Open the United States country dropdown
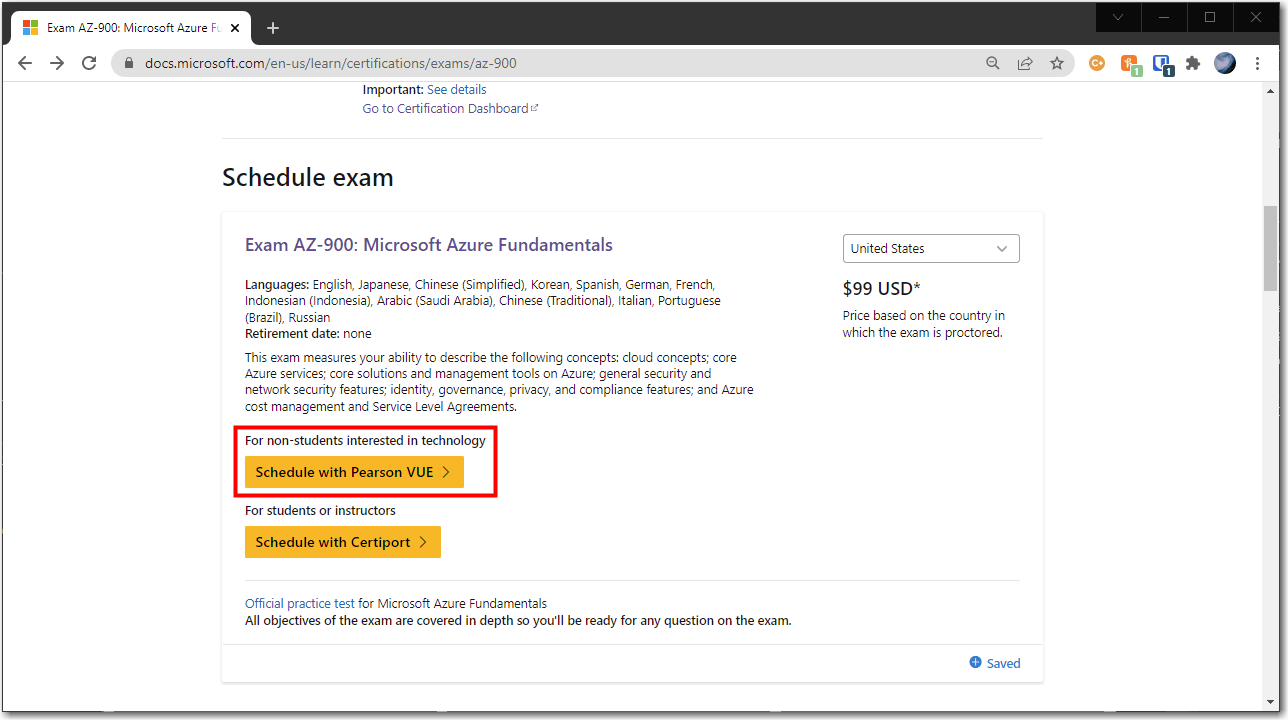This screenshot has width=1288, height=720. pos(931,248)
